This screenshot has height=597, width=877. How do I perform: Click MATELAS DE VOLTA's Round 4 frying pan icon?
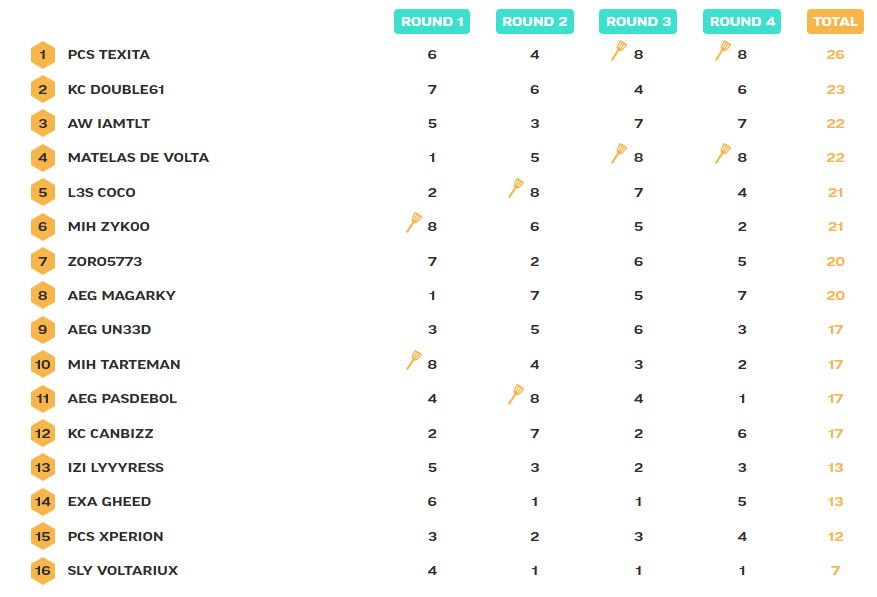tap(723, 154)
